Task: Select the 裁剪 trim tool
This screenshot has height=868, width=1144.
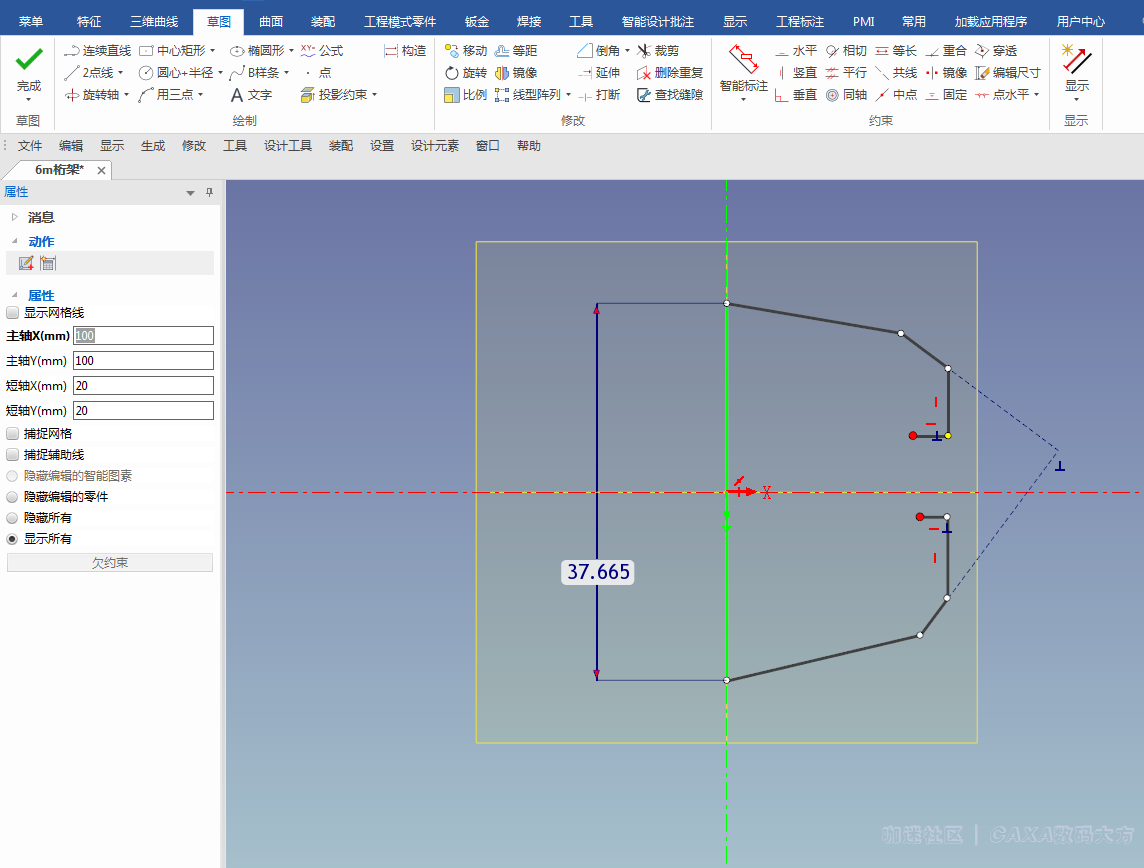Action: click(658, 50)
